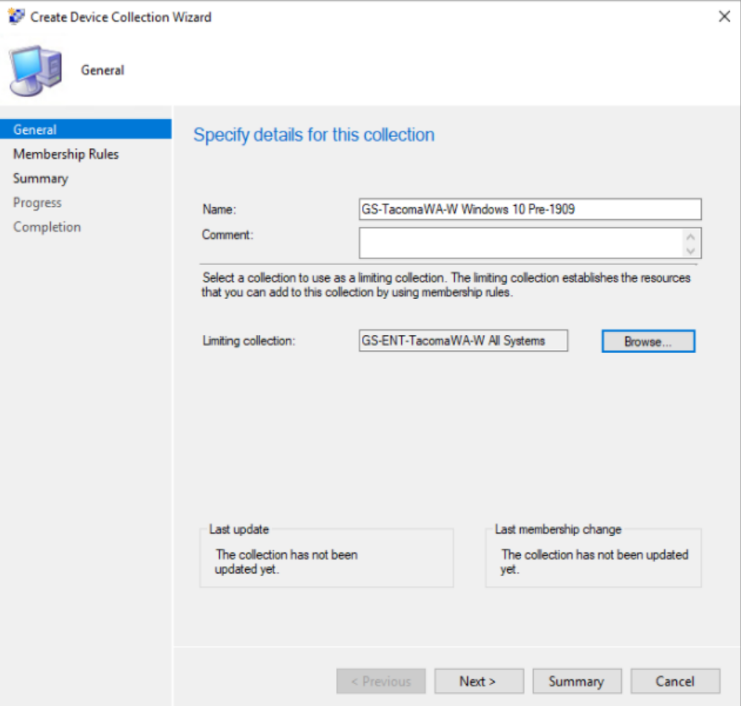
Task: Click the wizard title bar icon
Action: [x=16, y=17]
